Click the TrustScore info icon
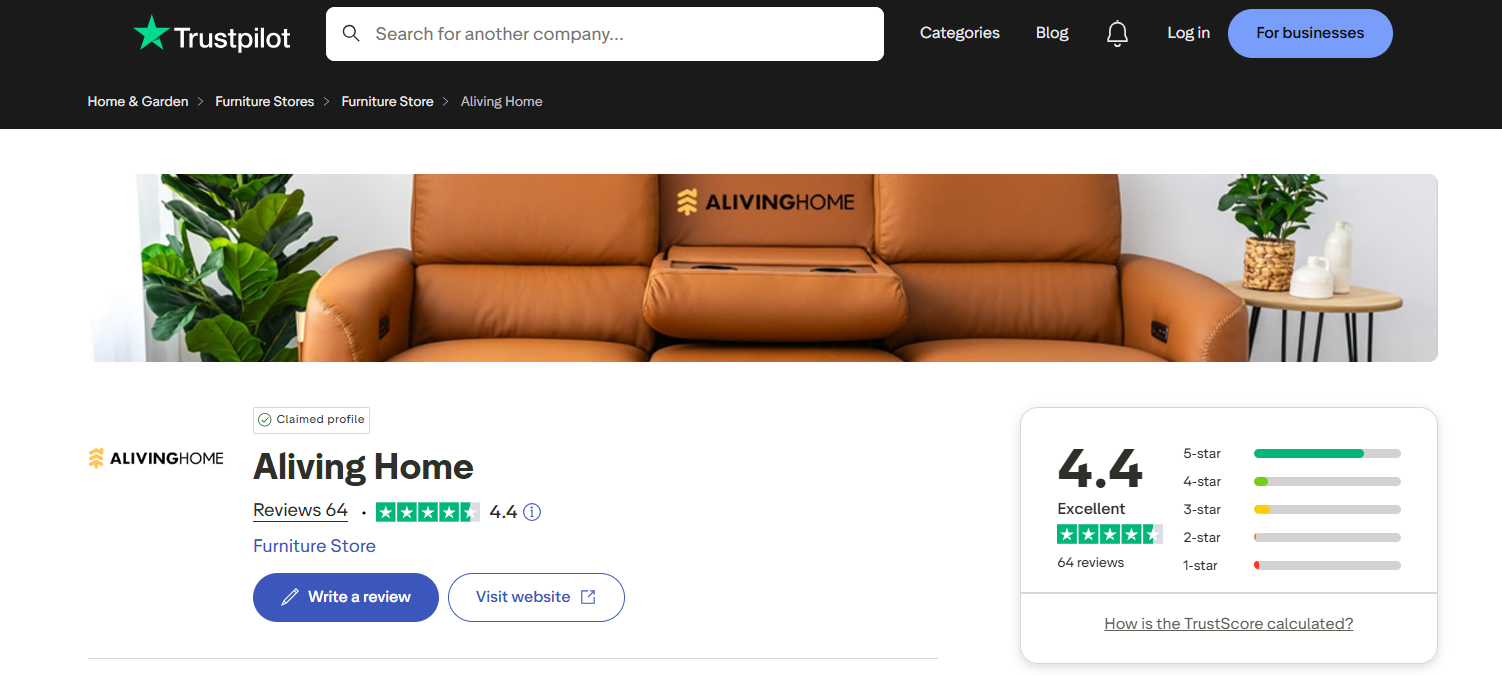Image resolution: width=1502 pixels, height=675 pixels. coord(532,512)
